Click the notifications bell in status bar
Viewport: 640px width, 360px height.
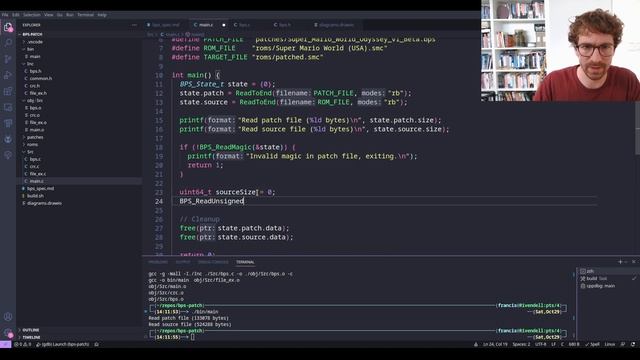(x=633, y=344)
